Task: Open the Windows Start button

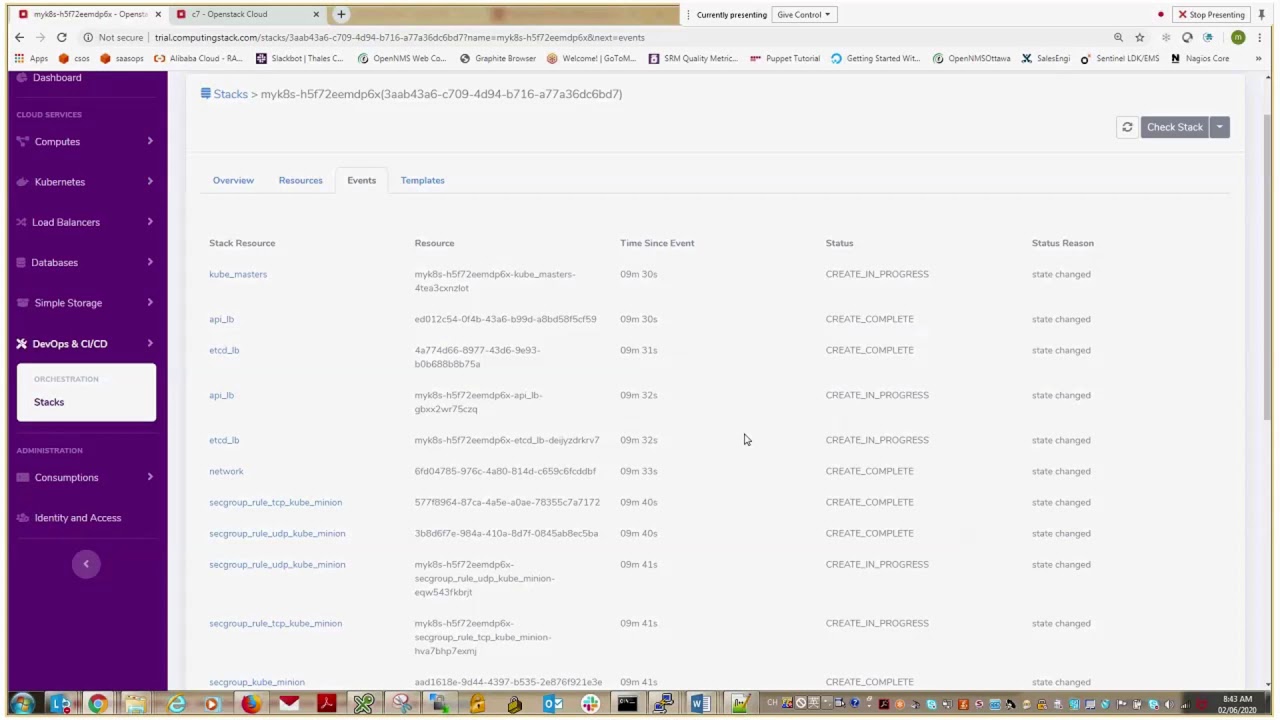Action: 22,704
